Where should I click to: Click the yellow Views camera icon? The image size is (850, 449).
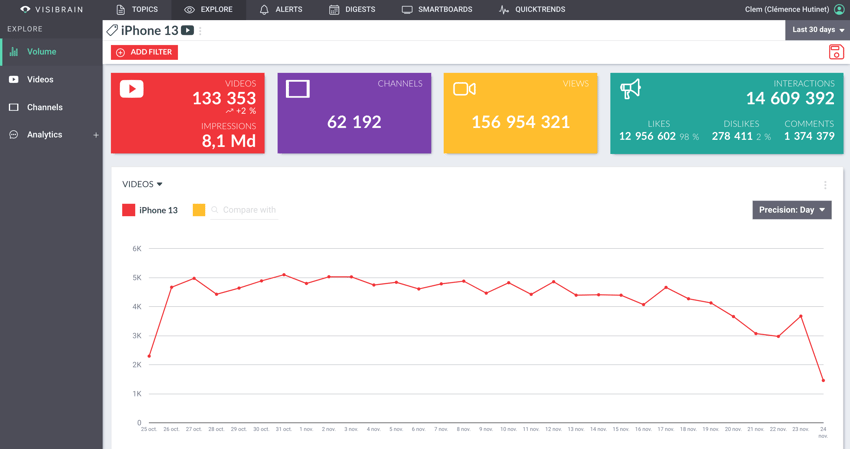coord(465,89)
